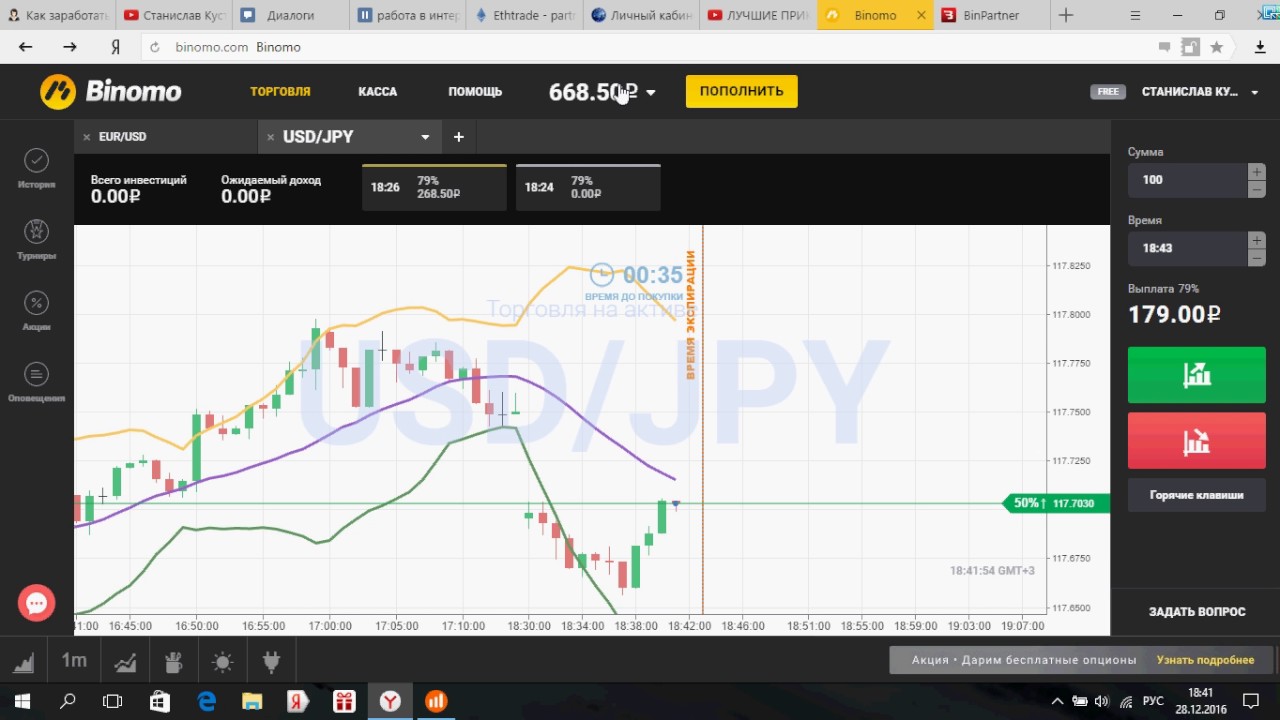Click the РУС language indicator
1280x720 pixels.
point(1153,701)
